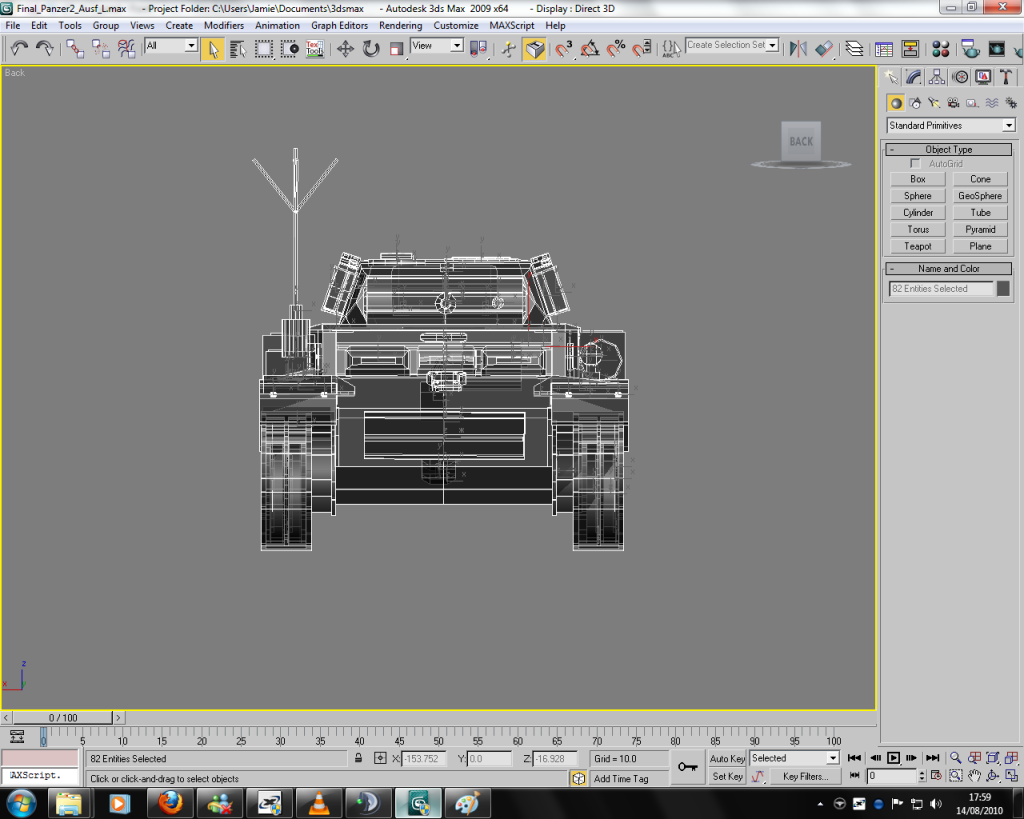Activate the Select and Rotate tool
This screenshot has width=1024, height=819.
coord(370,48)
